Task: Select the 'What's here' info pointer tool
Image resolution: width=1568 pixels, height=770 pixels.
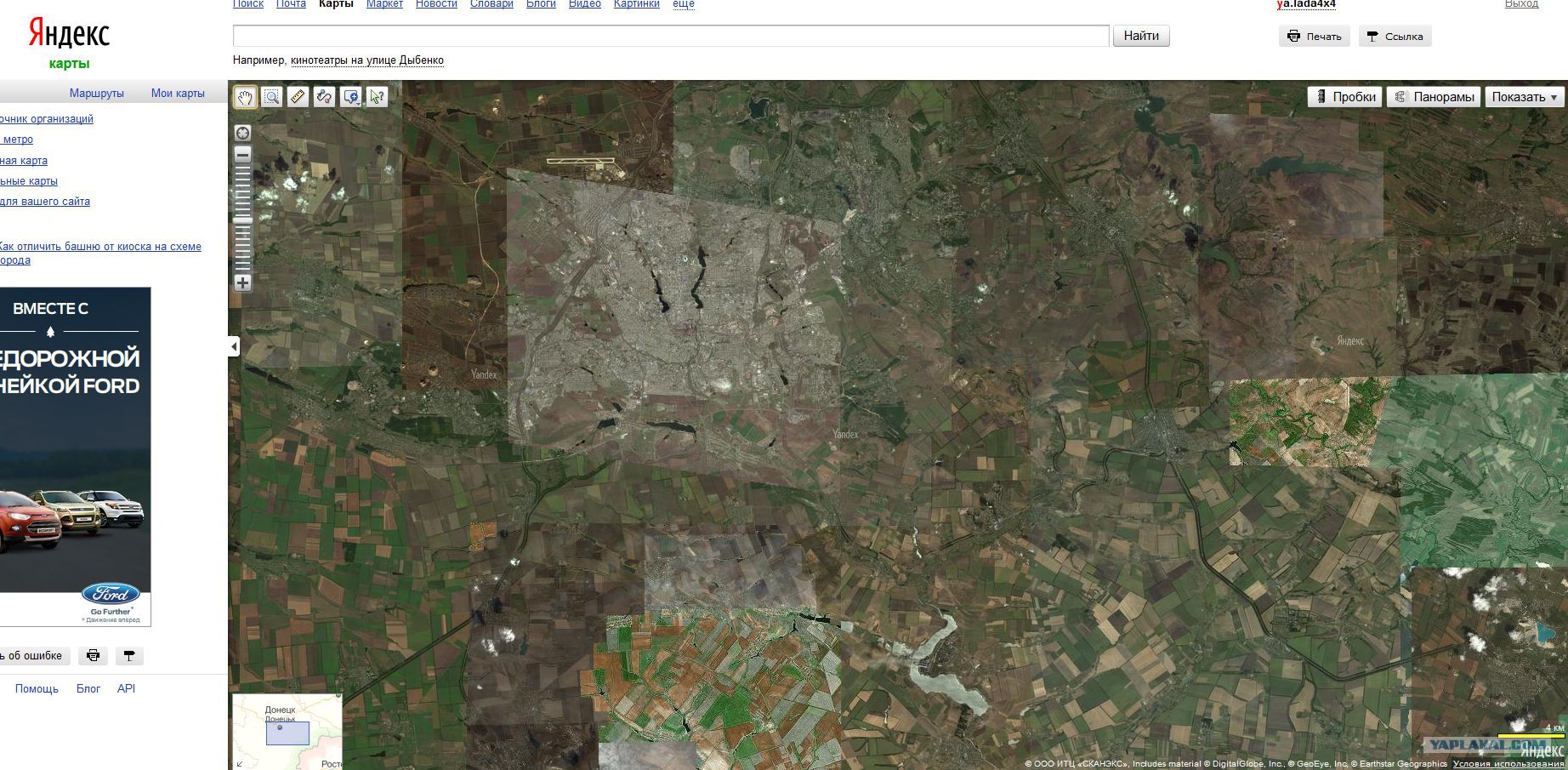Action: (x=377, y=97)
